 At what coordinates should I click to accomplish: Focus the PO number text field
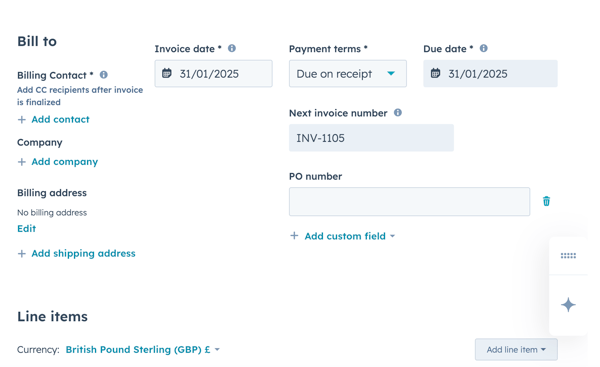click(409, 202)
